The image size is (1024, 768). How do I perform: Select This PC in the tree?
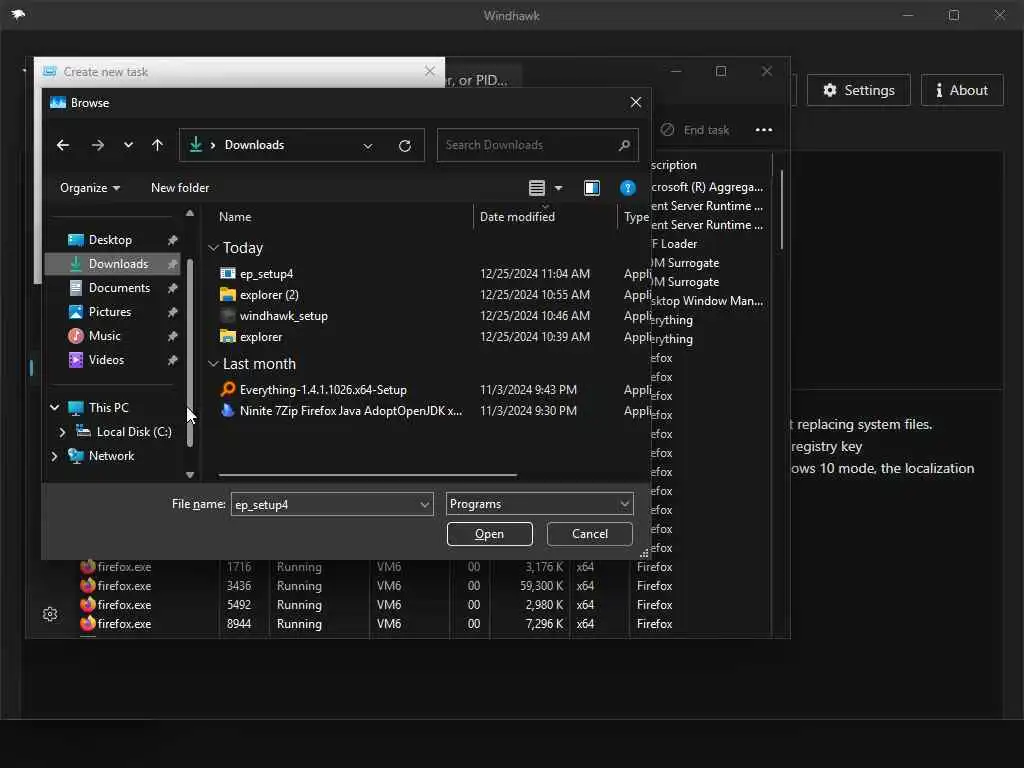108,408
